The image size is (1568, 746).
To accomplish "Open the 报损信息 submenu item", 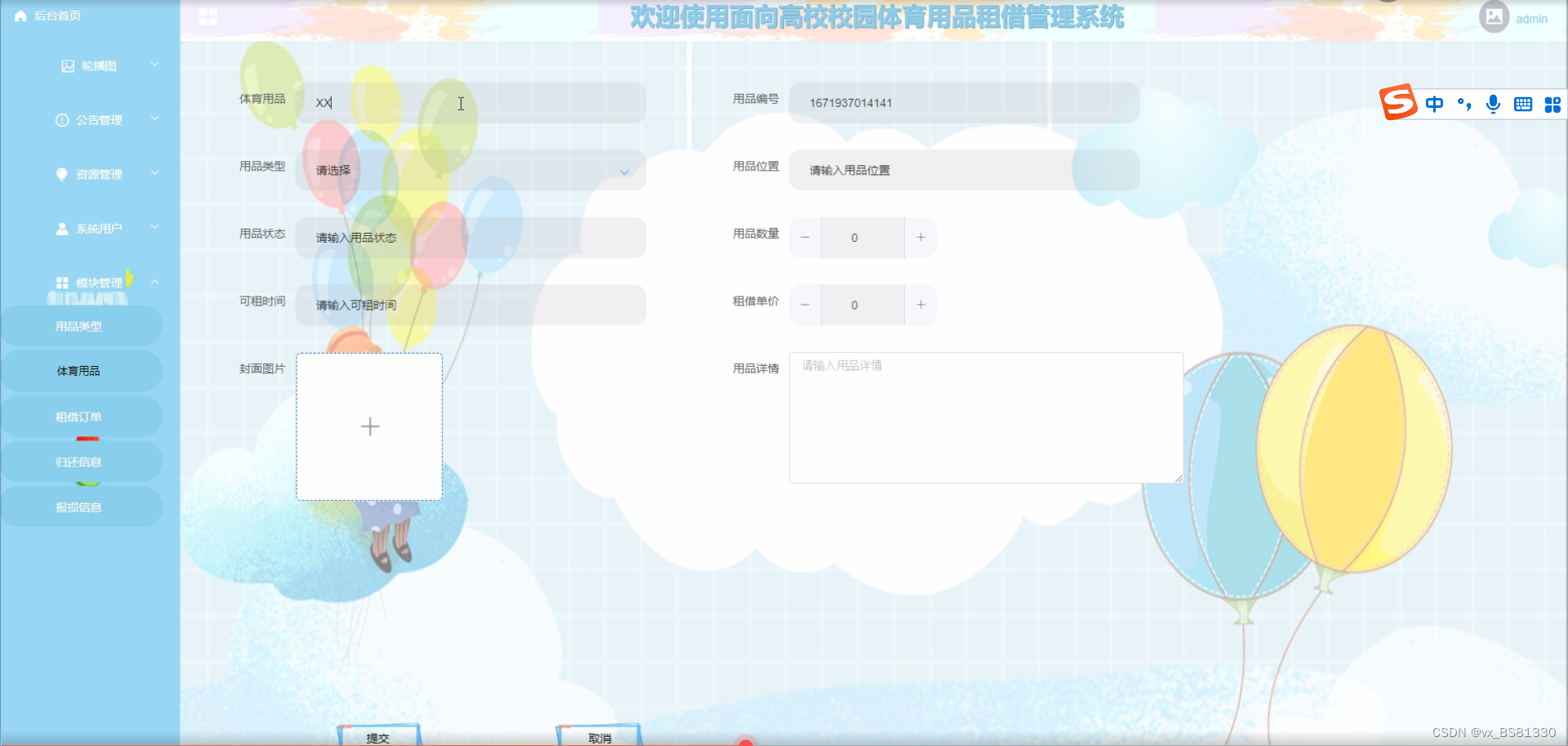I will [82, 507].
